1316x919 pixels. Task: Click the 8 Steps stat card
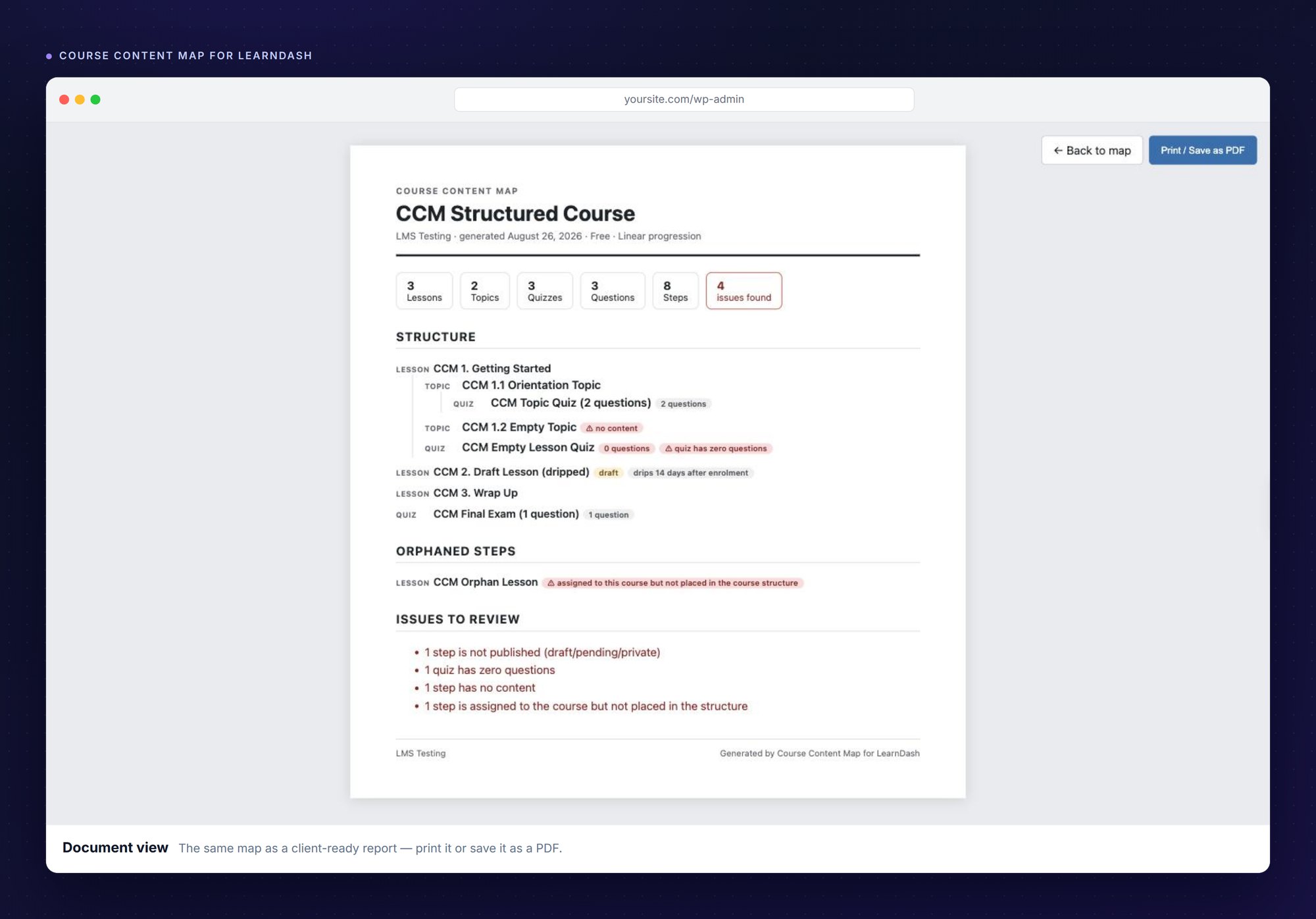click(675, 290)
